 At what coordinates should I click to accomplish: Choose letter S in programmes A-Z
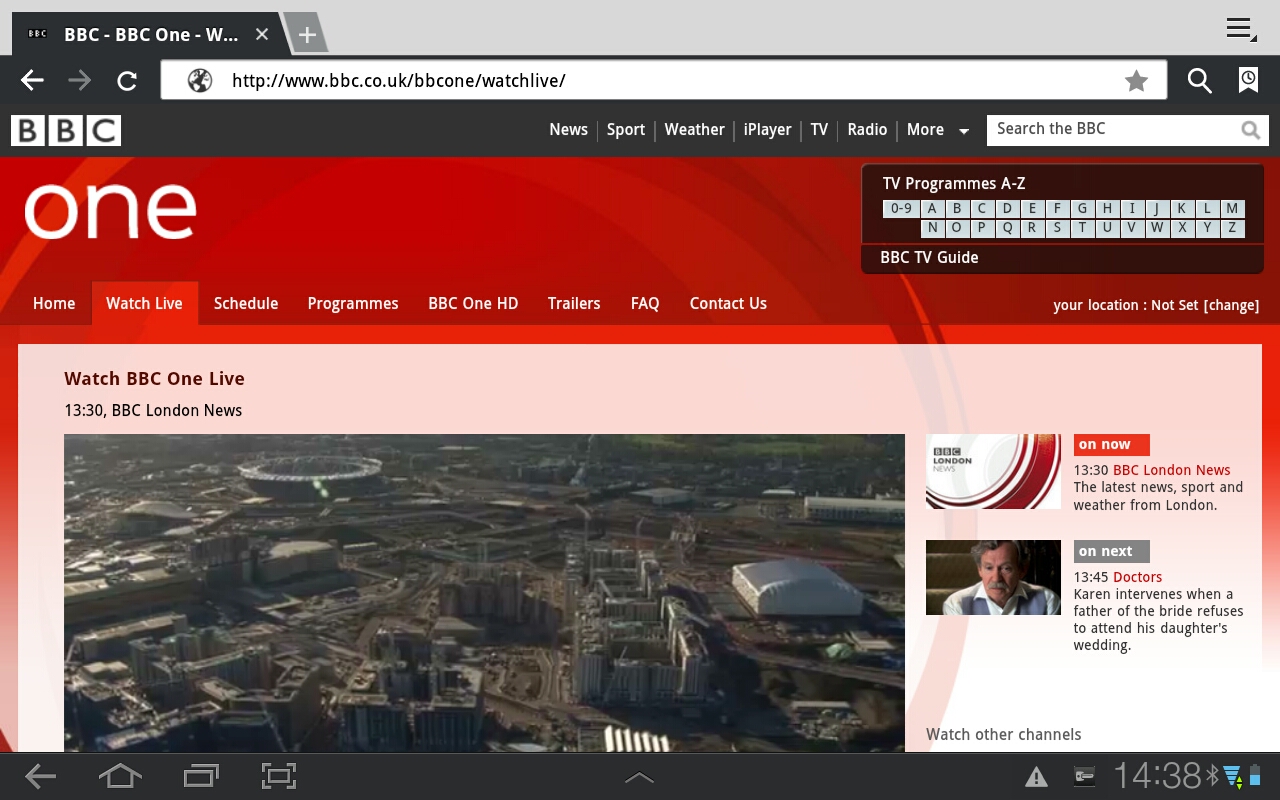pos(1057,228)
